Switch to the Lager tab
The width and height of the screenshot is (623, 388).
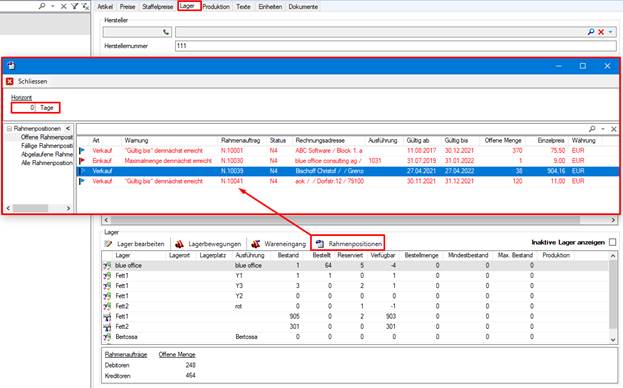pyautogui.click(x=189, y=6)
